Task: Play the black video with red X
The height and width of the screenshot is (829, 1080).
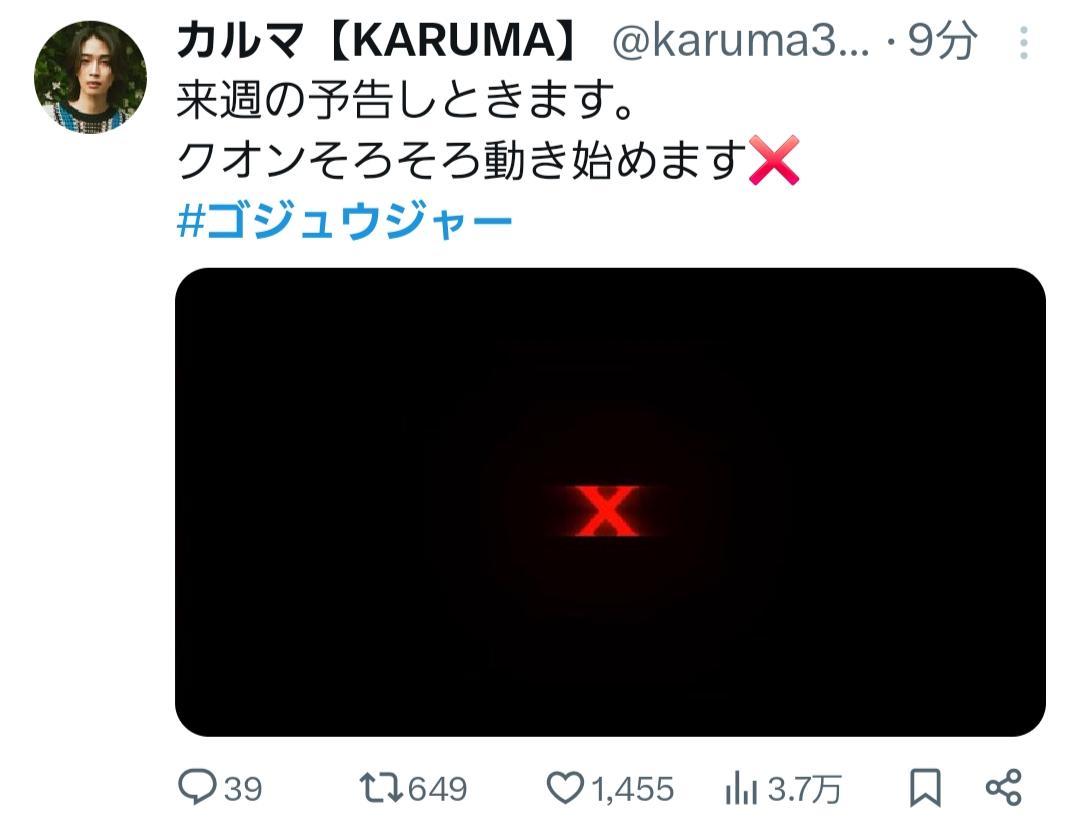Action: [x=610, y=502]
